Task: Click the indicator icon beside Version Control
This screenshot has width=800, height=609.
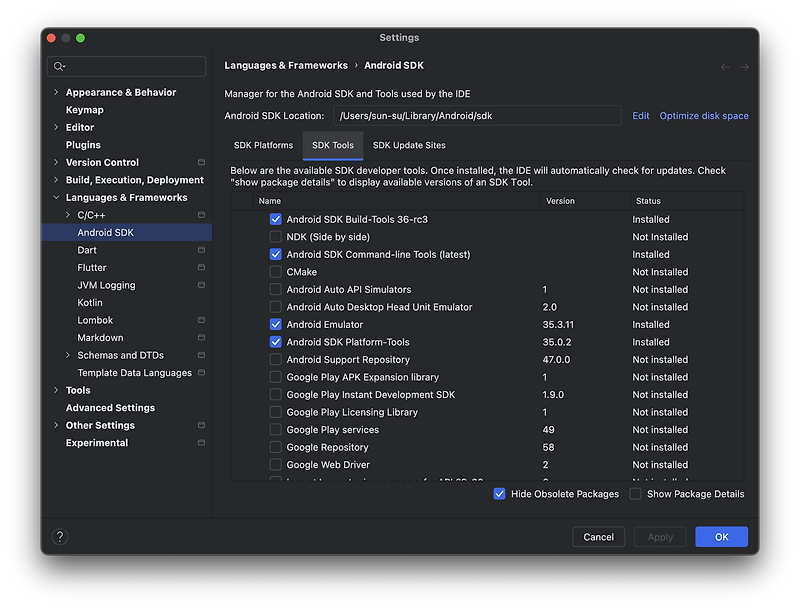Action: click(200, 162)
